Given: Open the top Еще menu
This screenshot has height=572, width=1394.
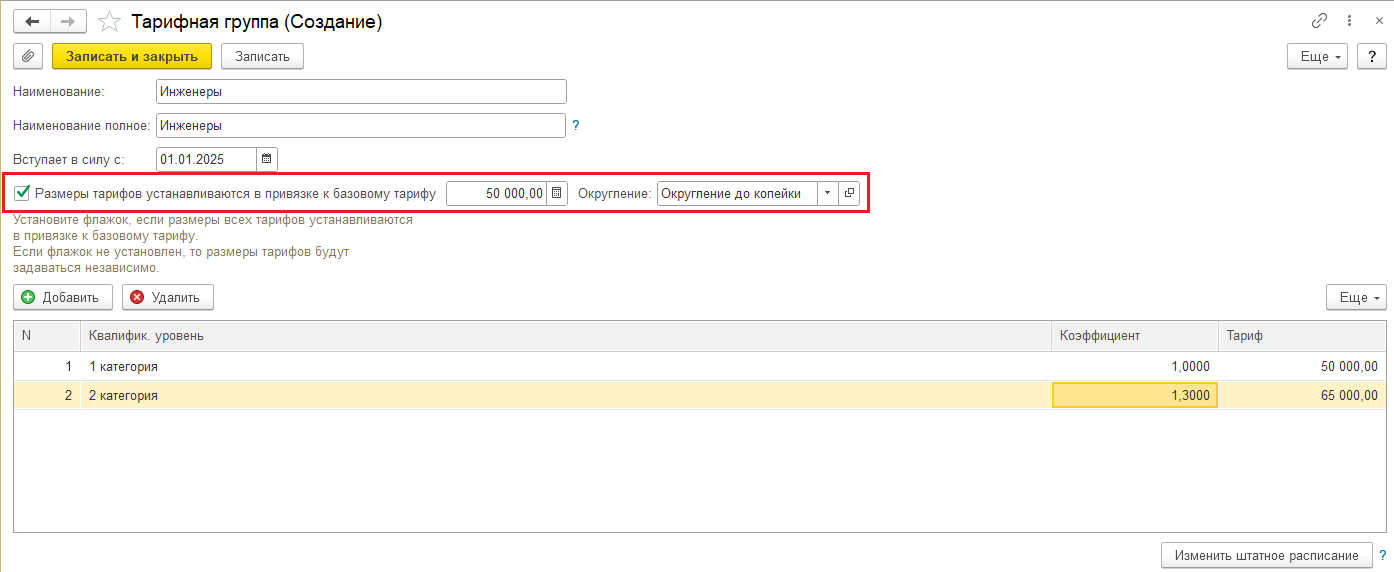Looking at the screenshot, I should 1317,56.
